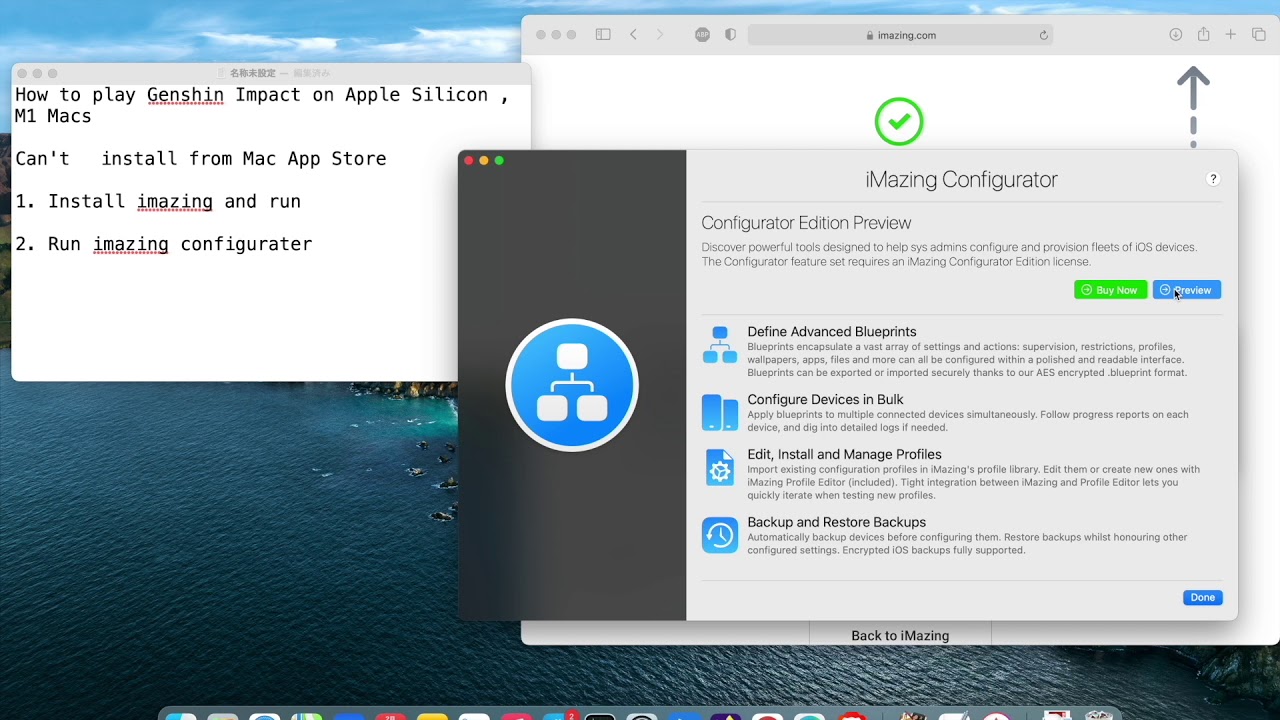Viewport: 1280px width, 720px height.
Task: Click the Backup and Restore Backups icon
Action: (720, 535)
